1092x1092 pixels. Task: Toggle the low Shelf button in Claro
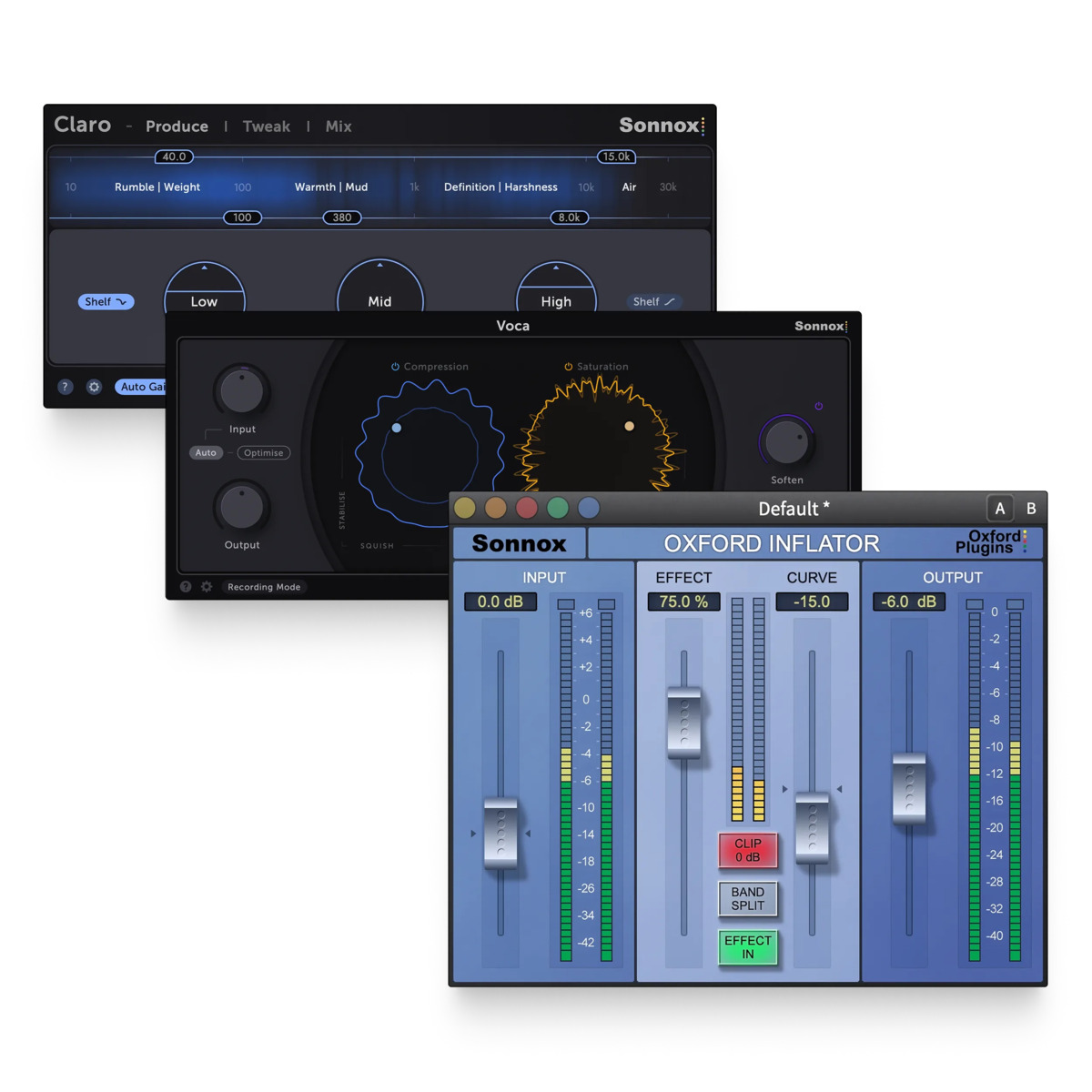tap(106, 301)
